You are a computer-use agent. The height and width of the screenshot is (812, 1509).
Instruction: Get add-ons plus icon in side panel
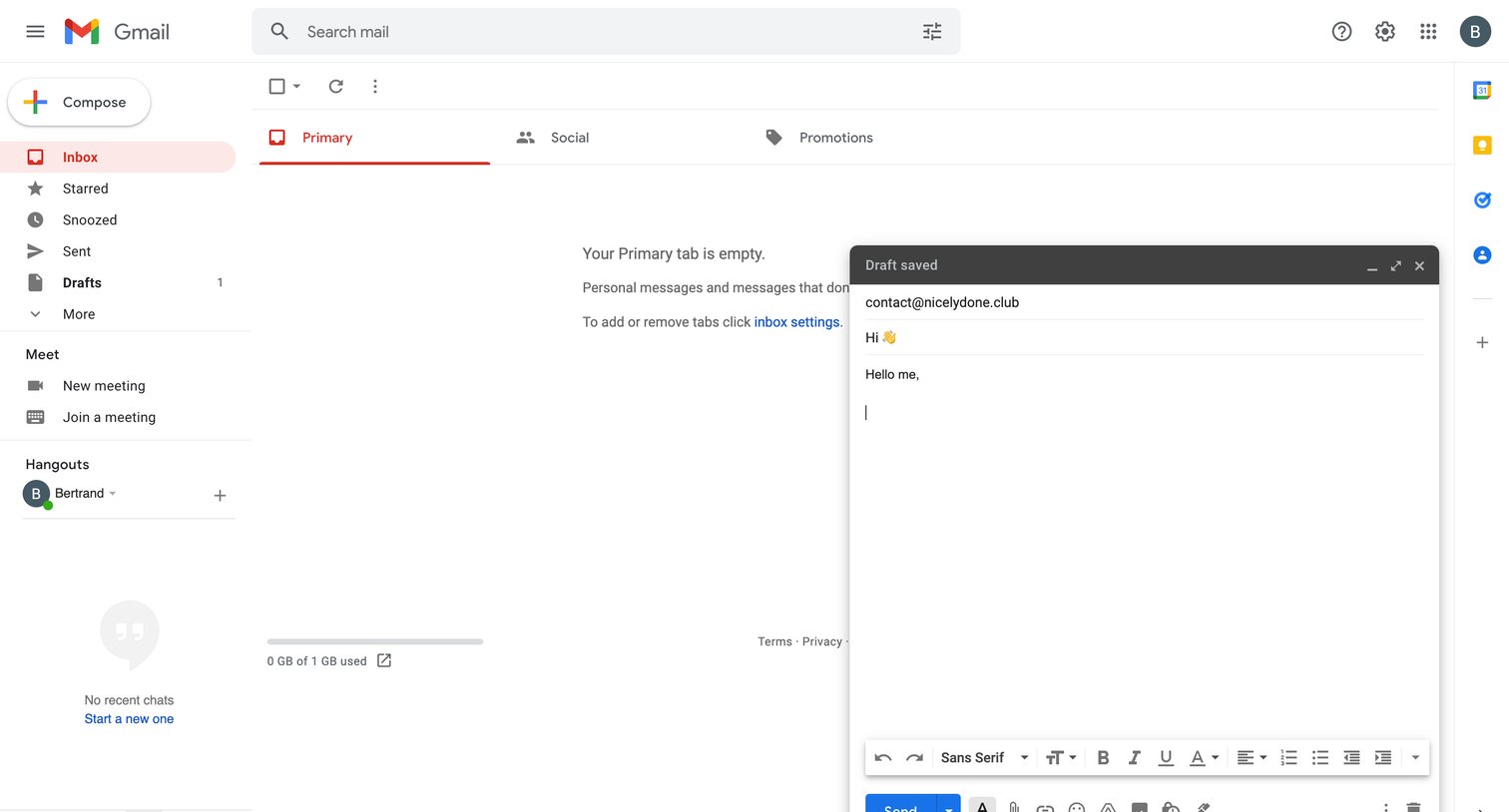1482,342
